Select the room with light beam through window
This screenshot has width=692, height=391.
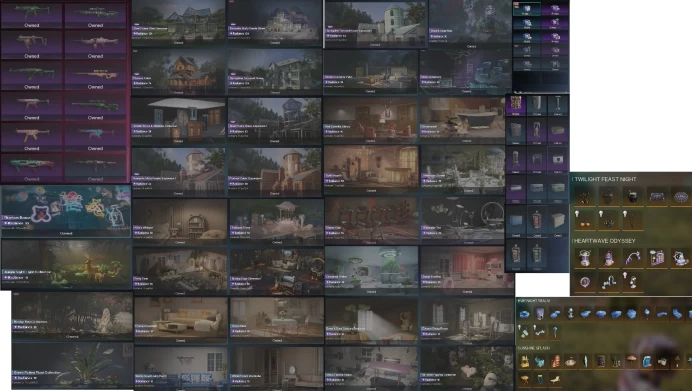(371, 320)
